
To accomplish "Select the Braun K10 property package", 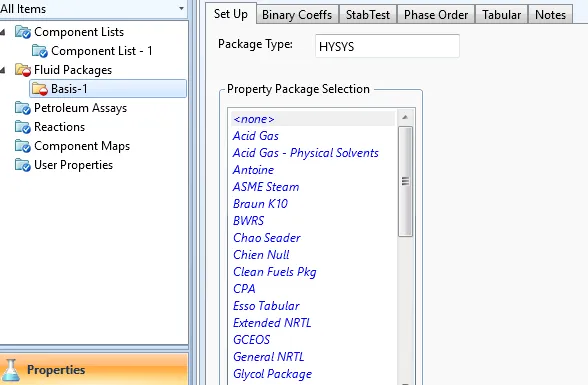I will coord(260,204).
